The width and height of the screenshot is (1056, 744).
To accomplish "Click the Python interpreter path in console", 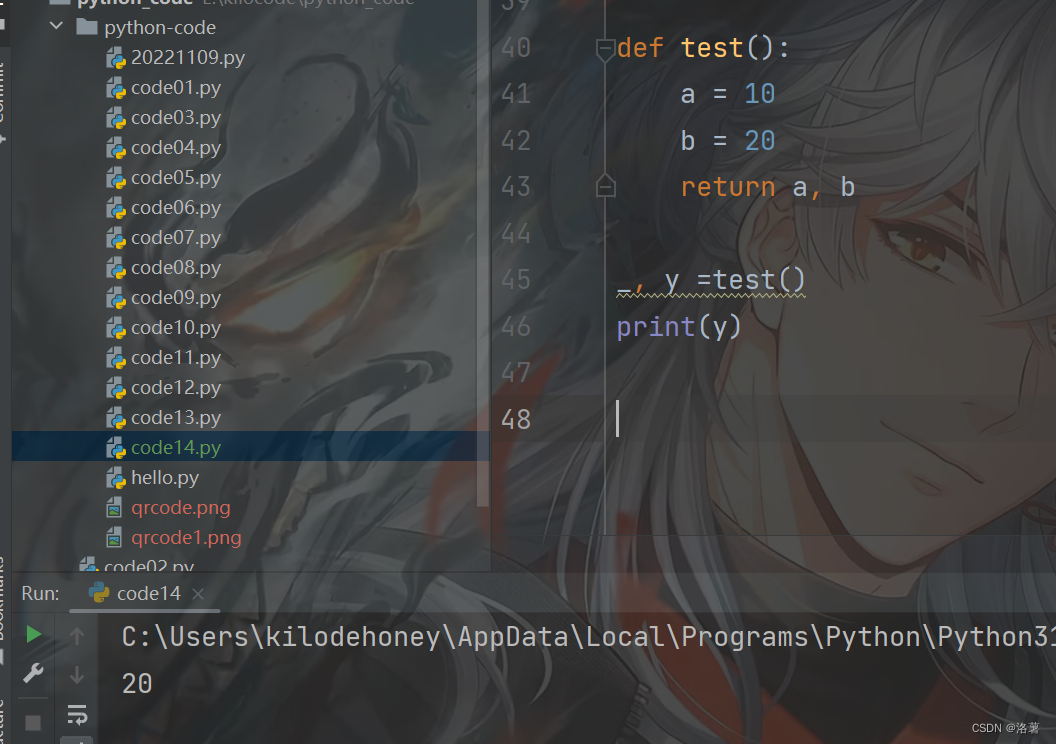I will click(588, 637).
